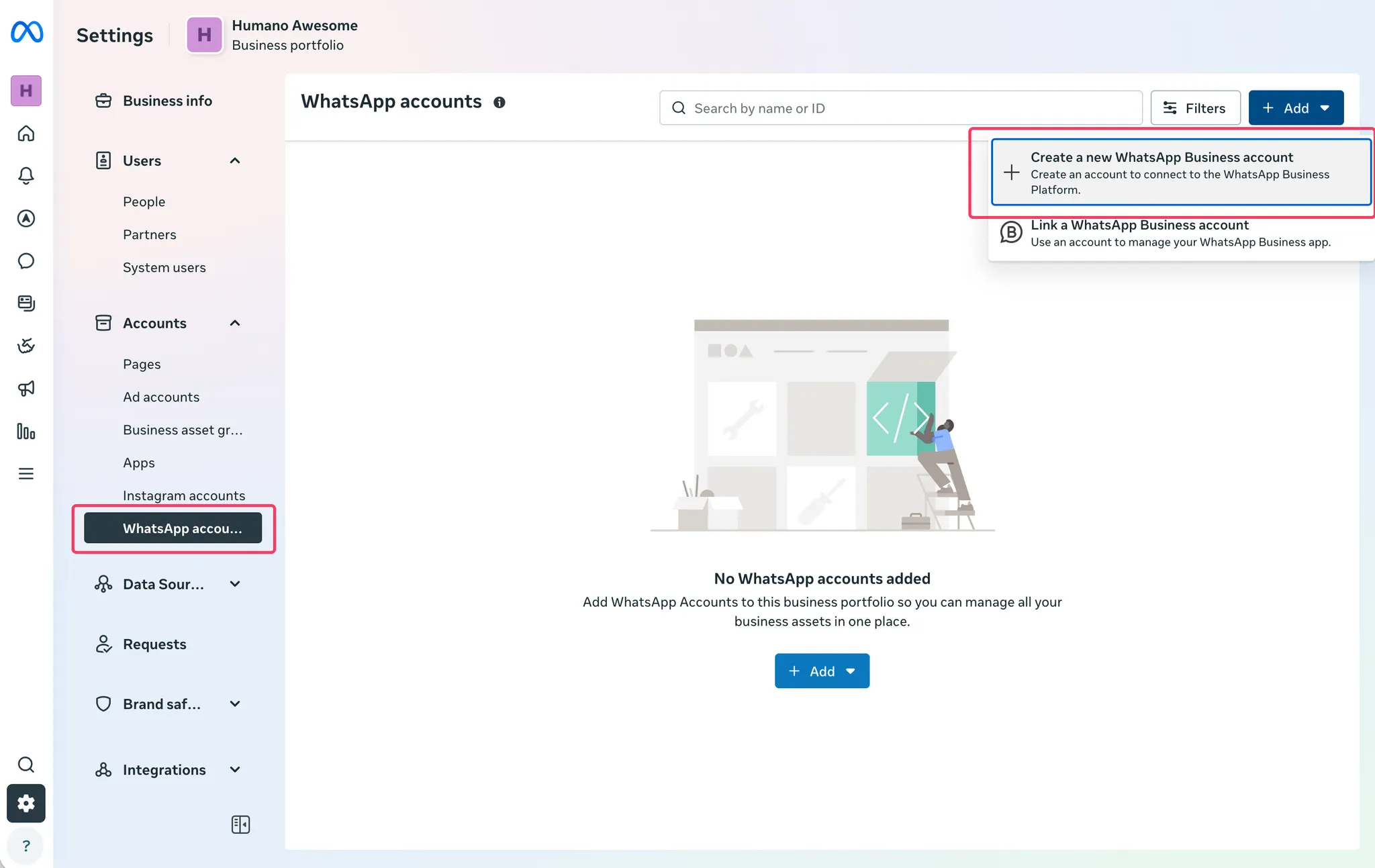This screenshot has width=1375, height=868.
Task: Click the search magnifier in left rail
Action: coord(26,764)
